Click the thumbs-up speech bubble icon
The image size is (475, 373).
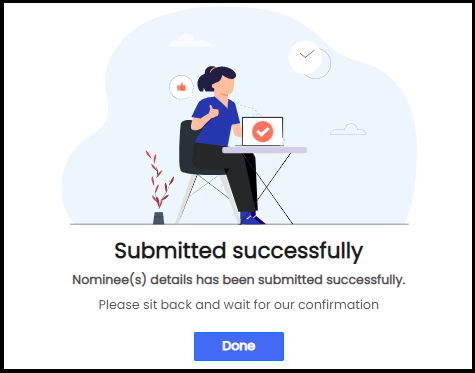click(x=181, y=87)
